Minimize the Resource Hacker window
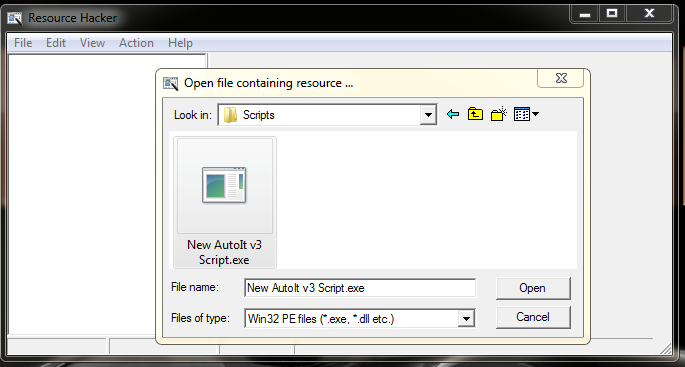 click(x=585, y=14)
